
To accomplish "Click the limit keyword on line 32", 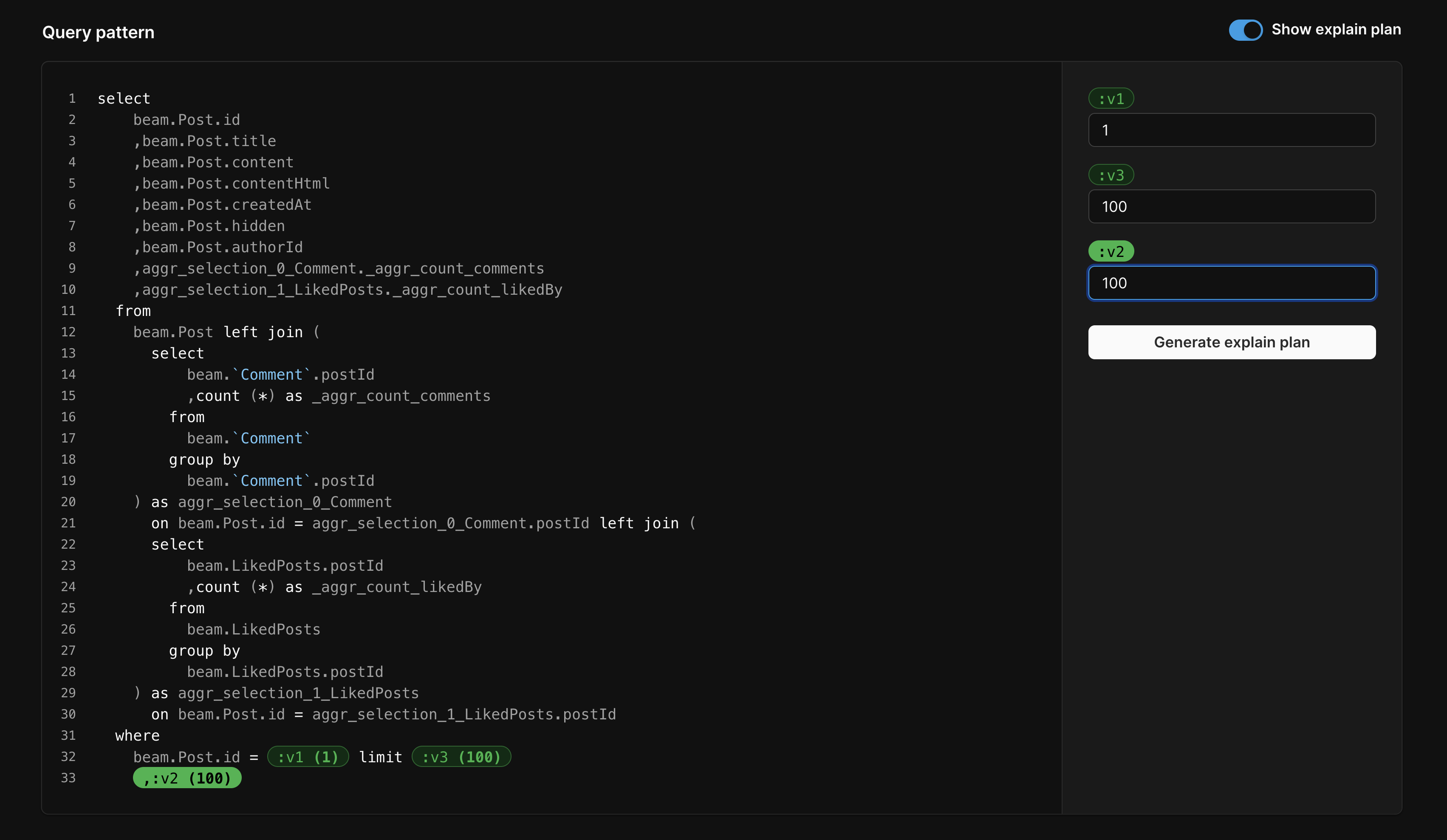I will pyautogui.click(x=380, y=757).
